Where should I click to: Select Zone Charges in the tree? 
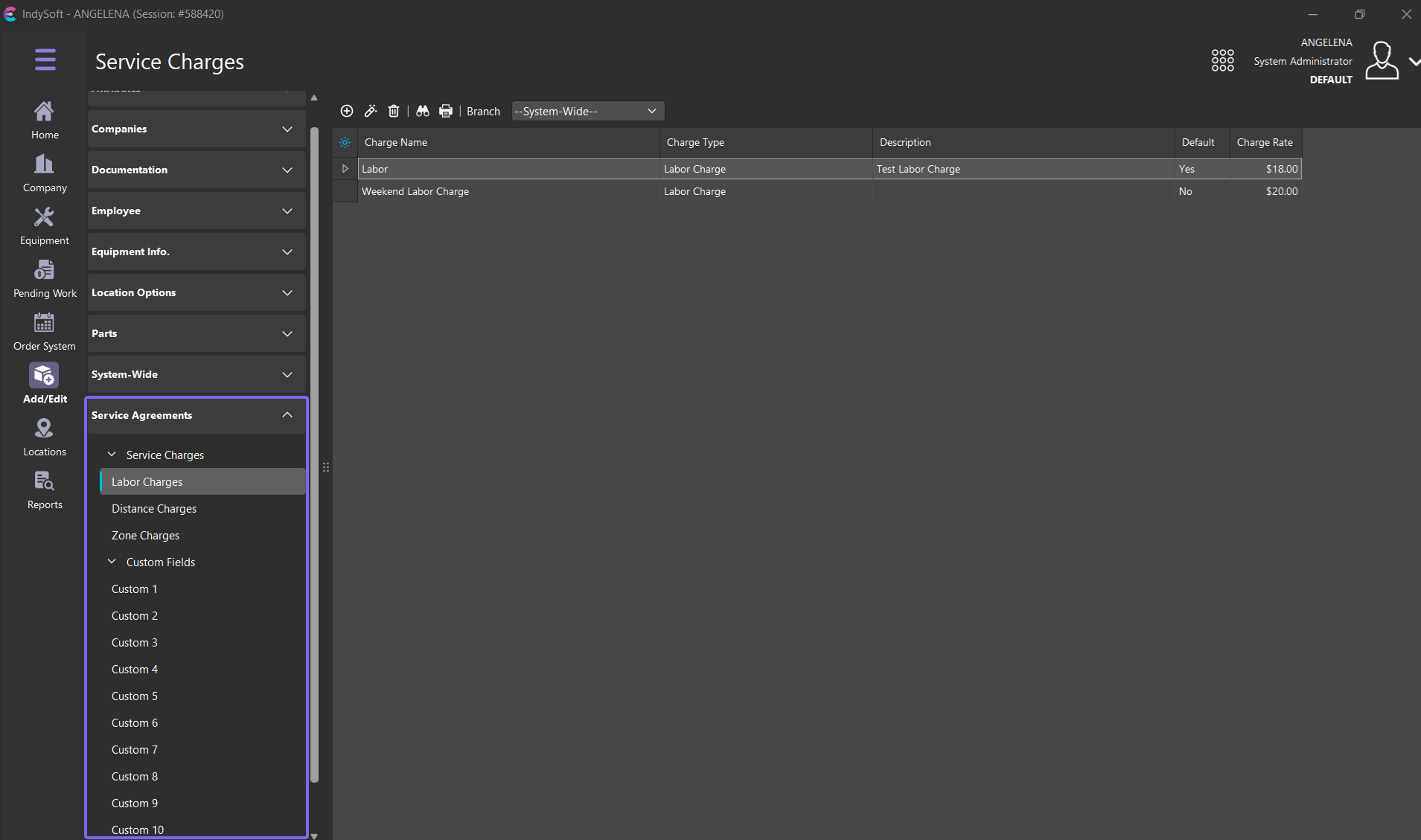pyautogui.click(x=145, y=536)
